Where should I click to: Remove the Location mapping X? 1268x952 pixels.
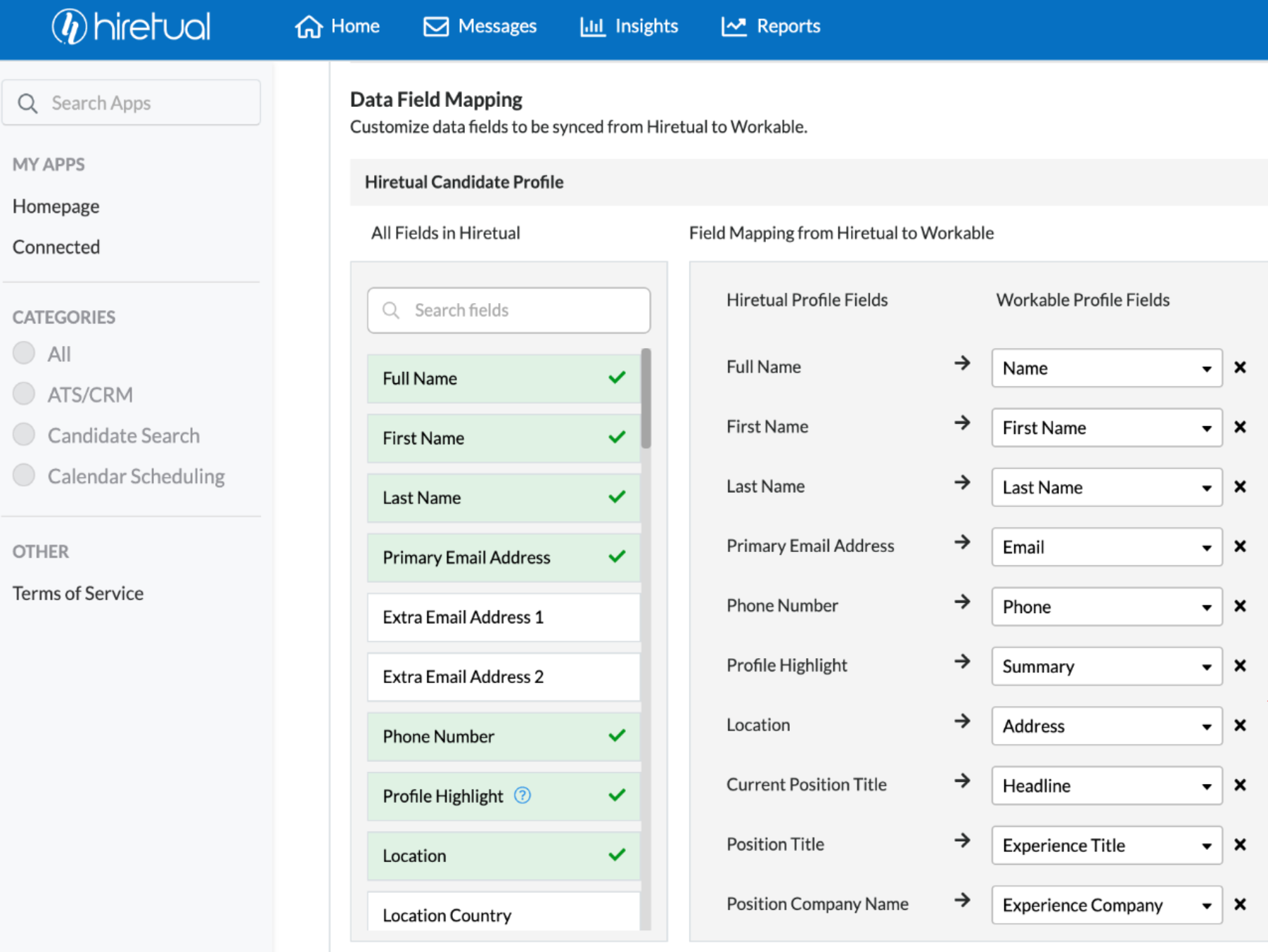click(1241, 725)
